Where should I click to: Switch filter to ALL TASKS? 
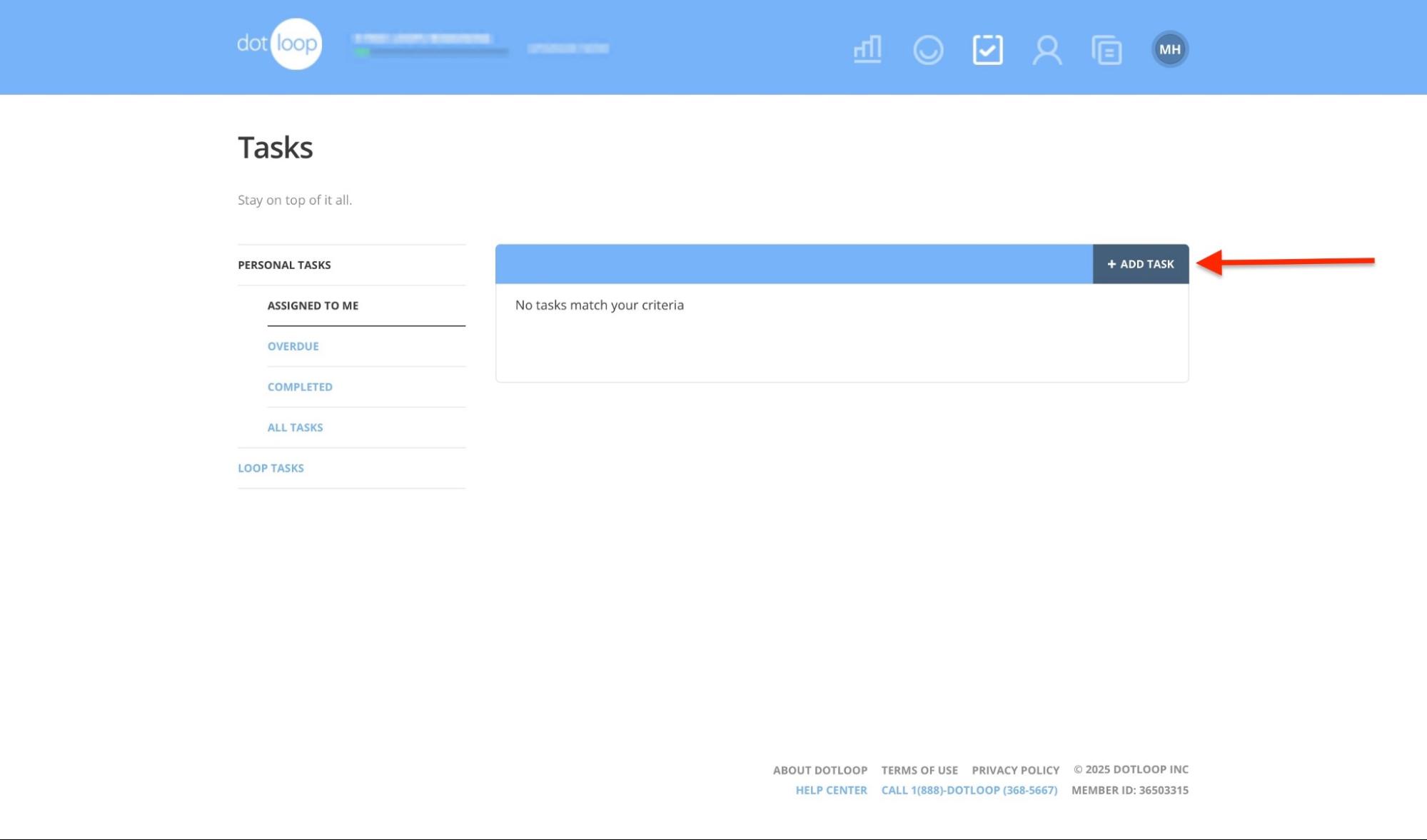(x=295, y=427)
